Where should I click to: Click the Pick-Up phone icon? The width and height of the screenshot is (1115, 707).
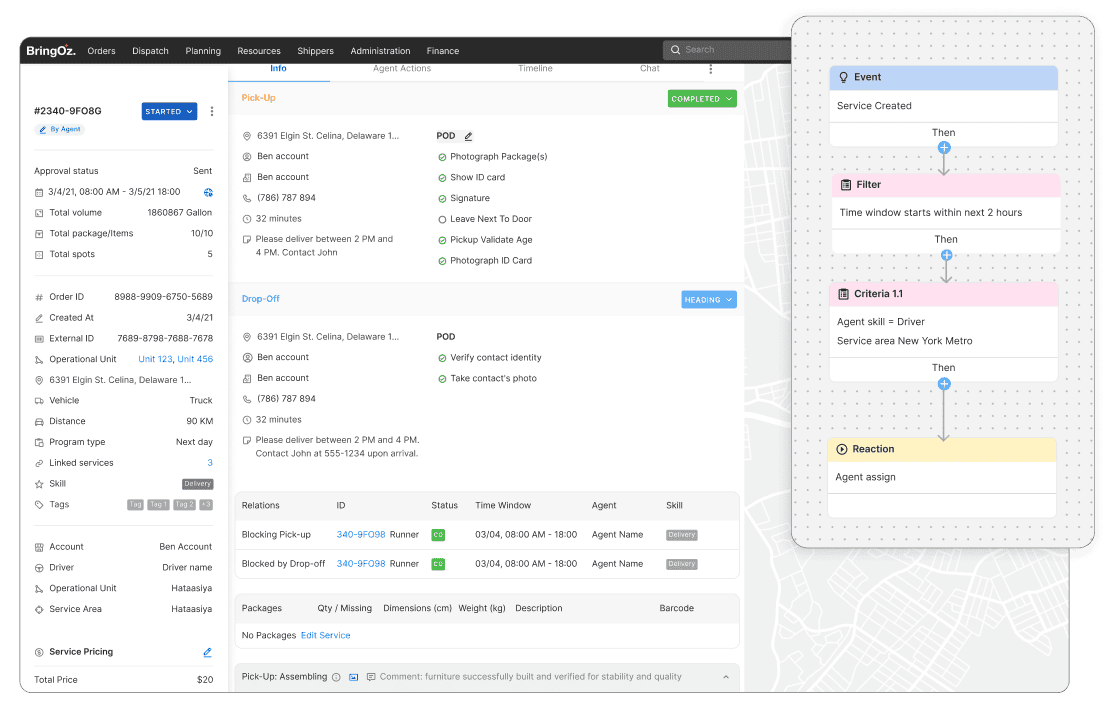(247, 198)
